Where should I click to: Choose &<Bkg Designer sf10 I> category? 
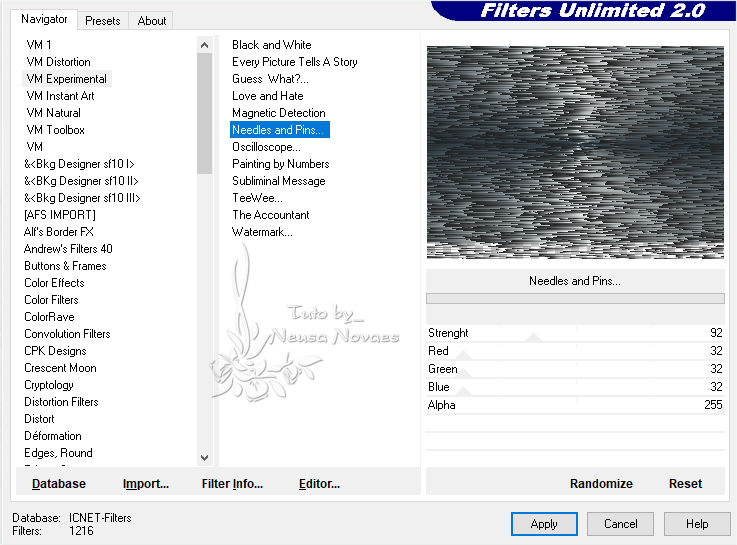point(79,164)
